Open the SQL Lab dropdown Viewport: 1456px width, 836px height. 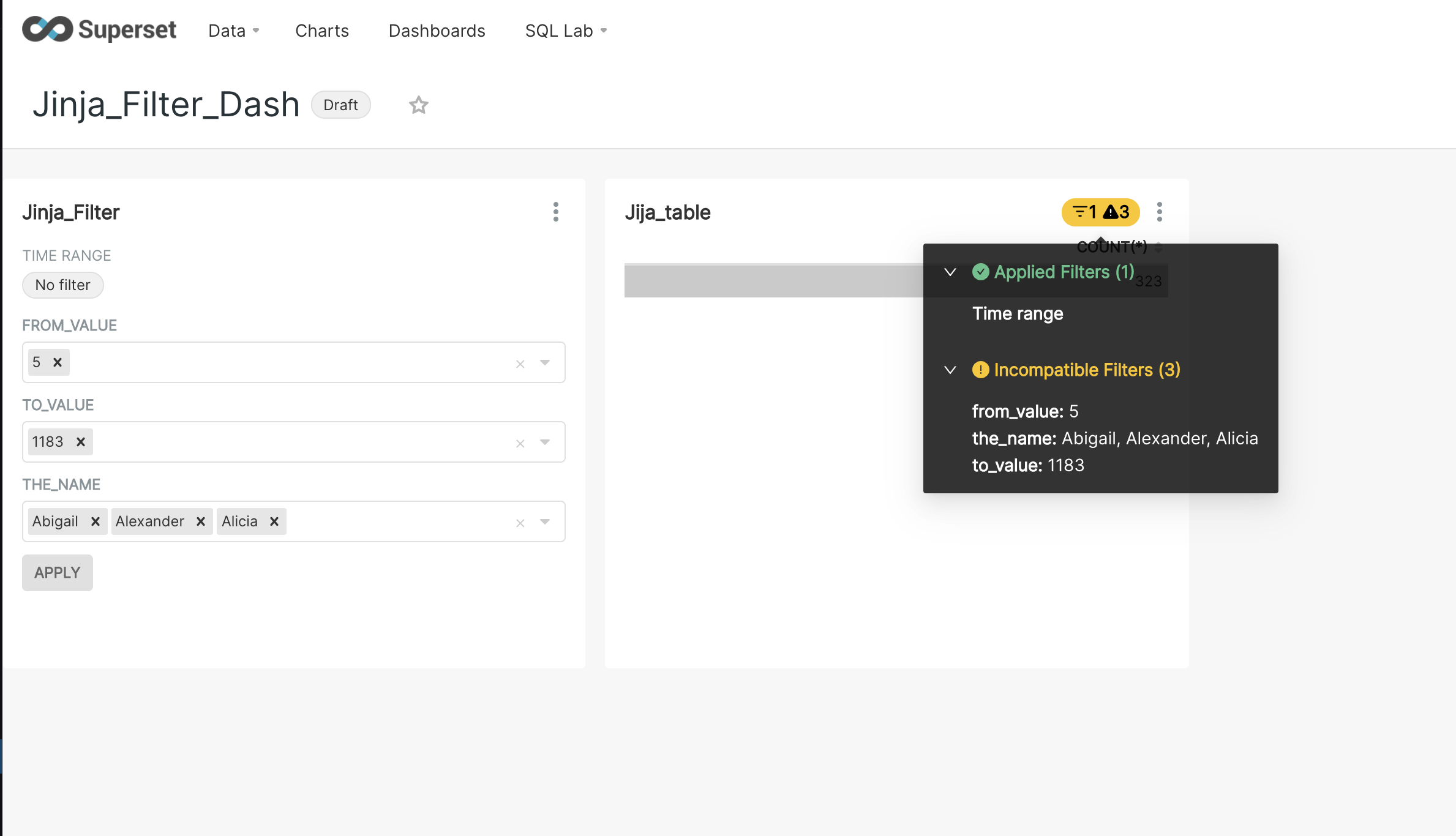[565, 30]
